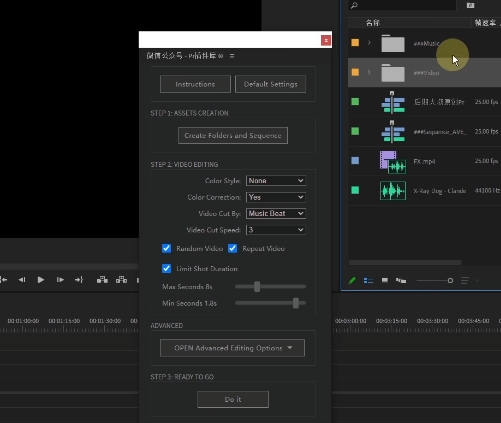Open the Color Style dropdown
Viewport: 501px width, 423px height.
(276, 181)
